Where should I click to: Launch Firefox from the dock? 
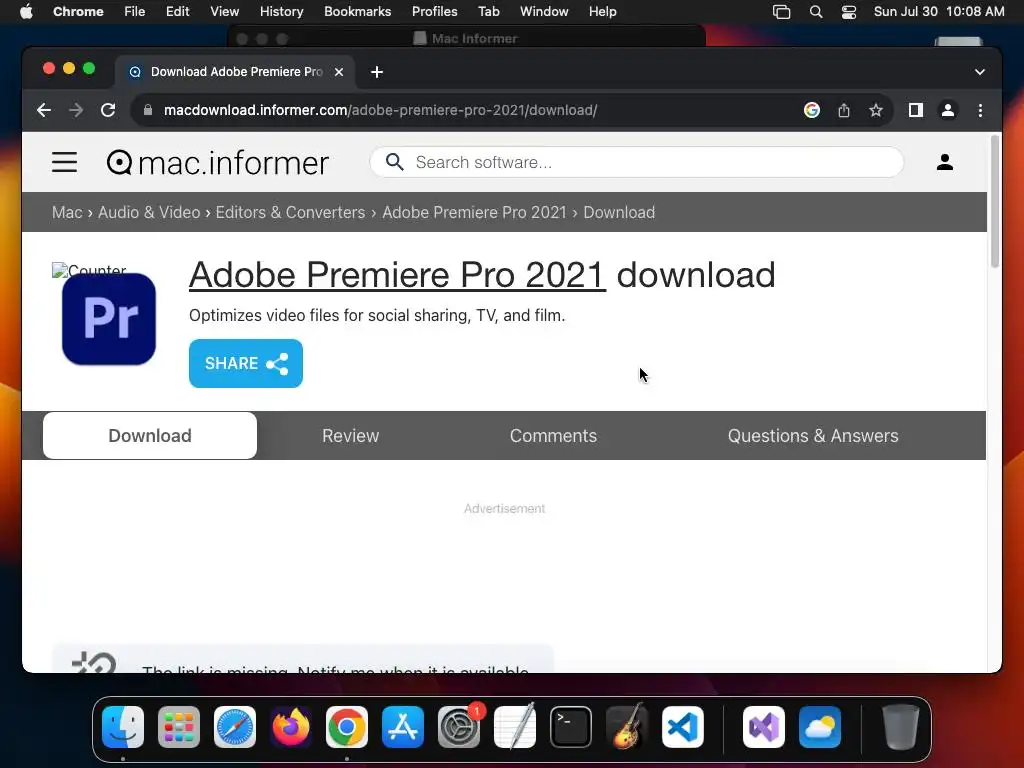[291, 727]
